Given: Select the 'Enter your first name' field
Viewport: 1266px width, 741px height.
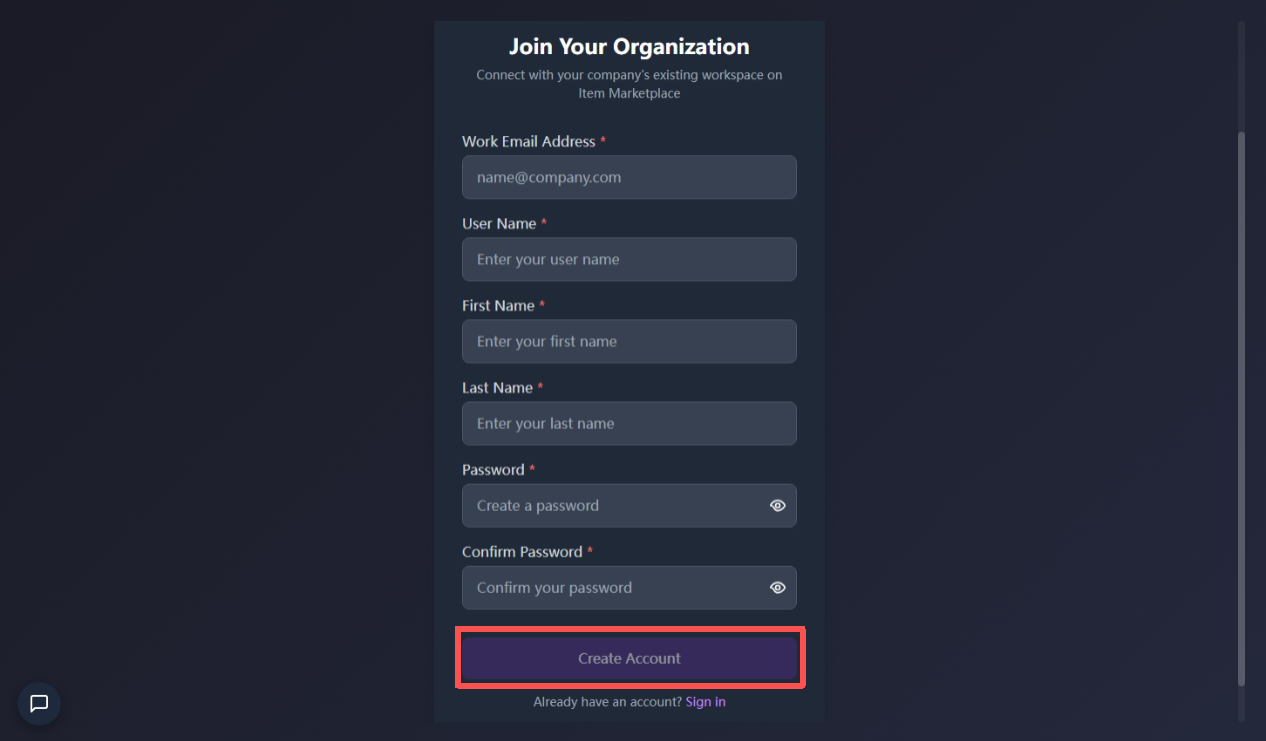Looking at the screenshot, I should point(629,341).
